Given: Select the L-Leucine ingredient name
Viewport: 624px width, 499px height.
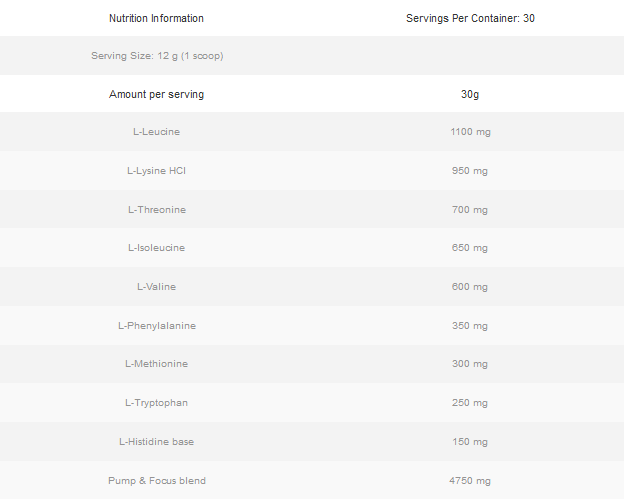Looking at the screenshot, I should click(156, 132).
